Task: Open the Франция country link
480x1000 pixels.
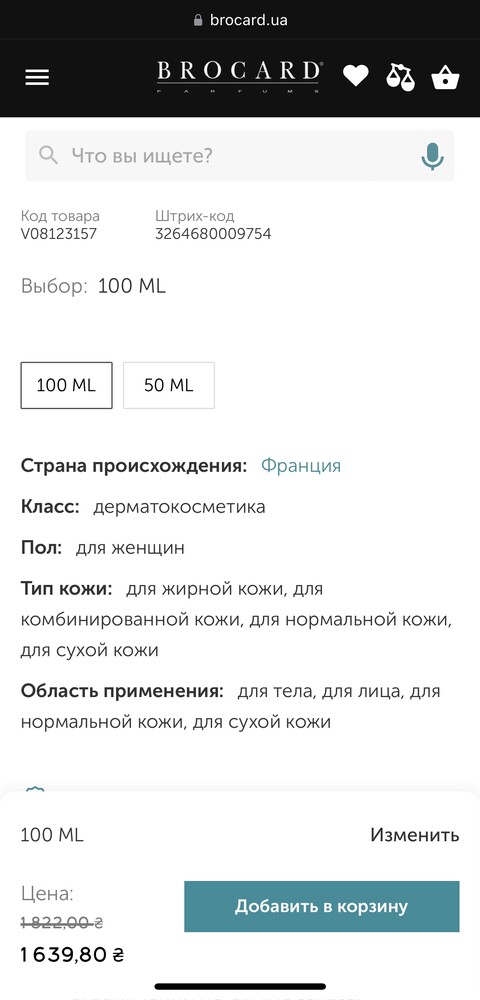Action: [301, 466]
